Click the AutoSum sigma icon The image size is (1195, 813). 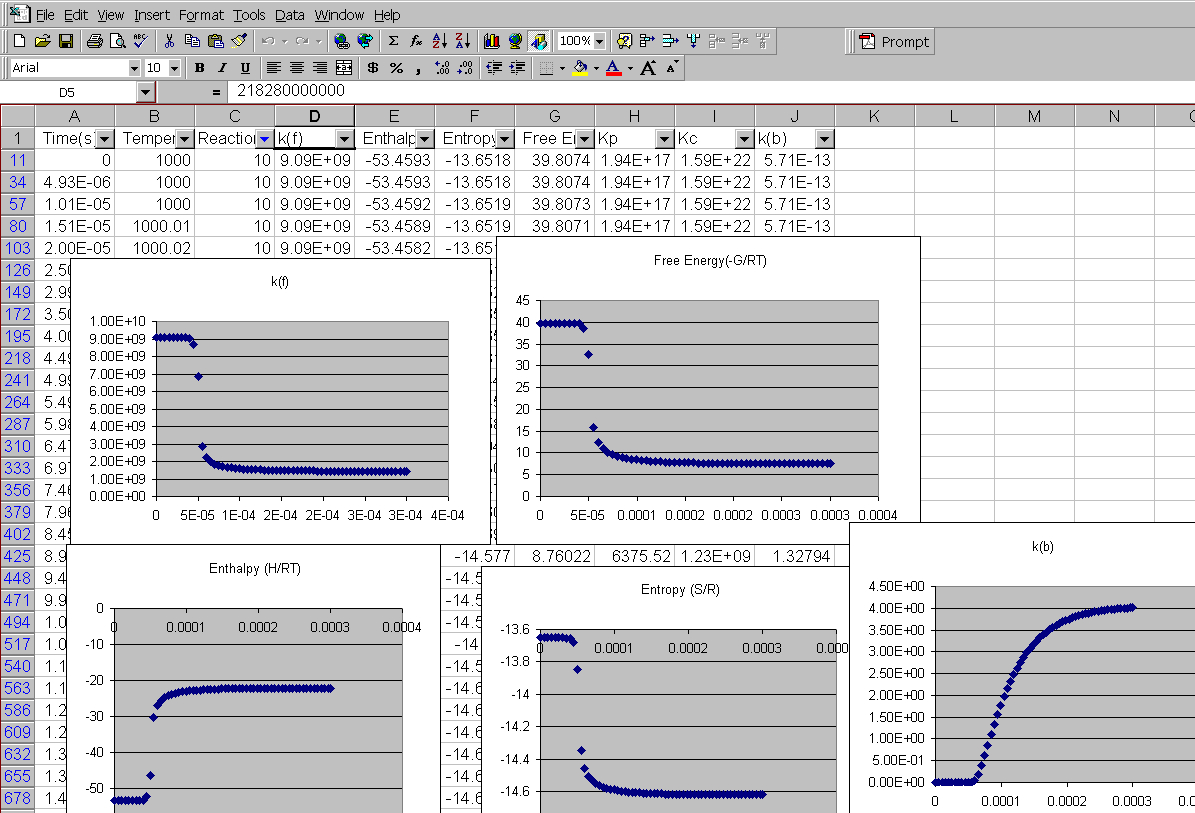(x=393, y=41)
